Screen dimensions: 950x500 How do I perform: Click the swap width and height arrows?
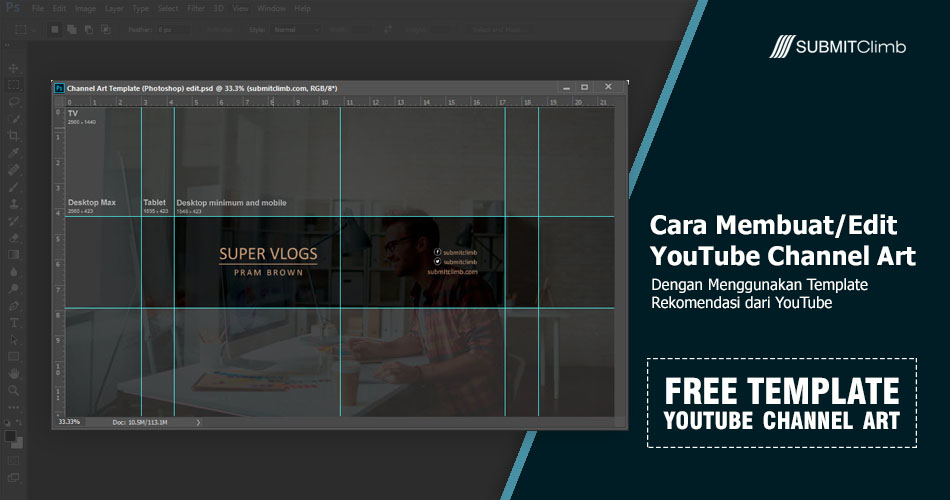[x=388, y=29]
